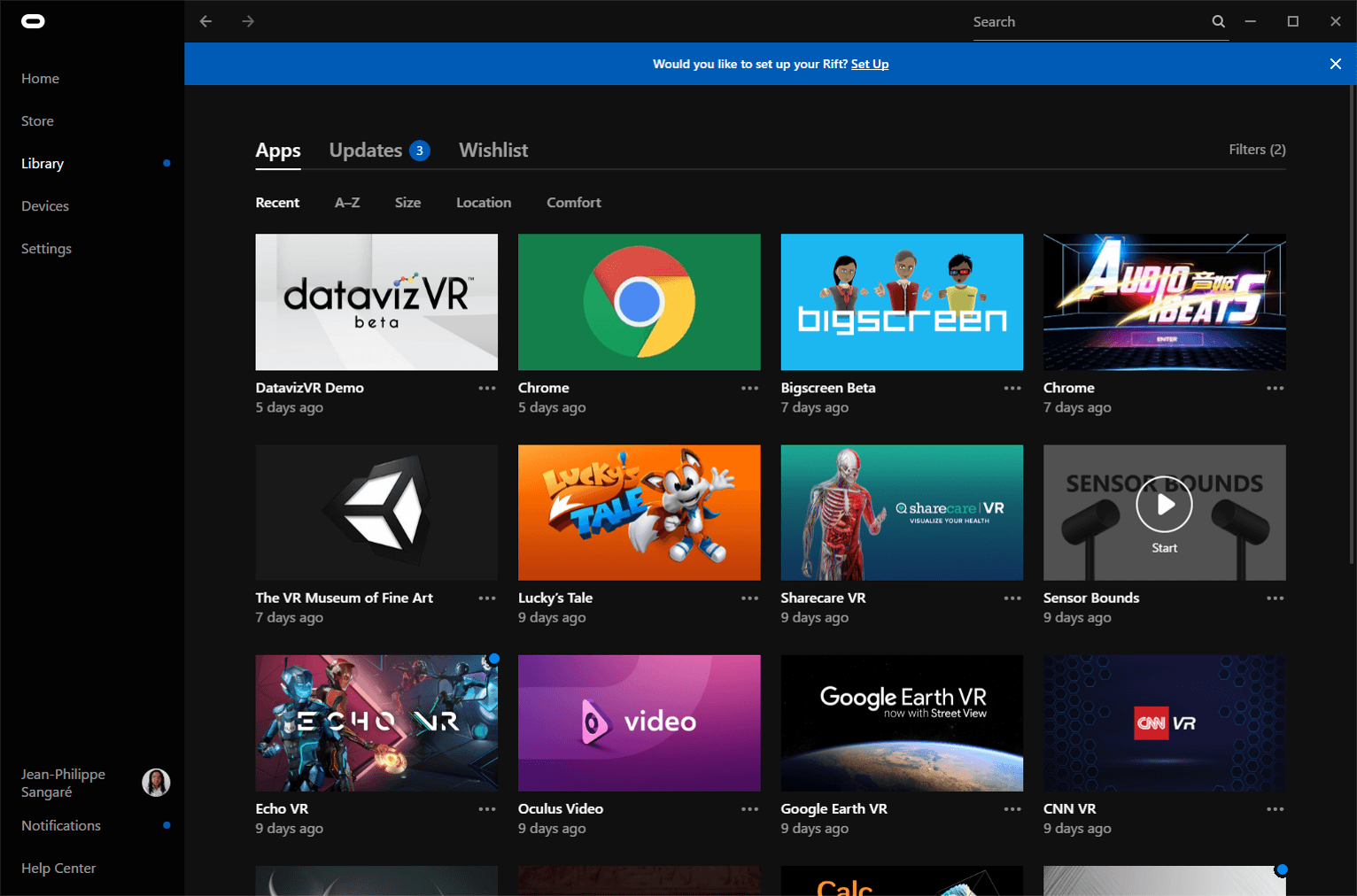Click Jean-Philippe Sangaré profile name

click(63, 783)
